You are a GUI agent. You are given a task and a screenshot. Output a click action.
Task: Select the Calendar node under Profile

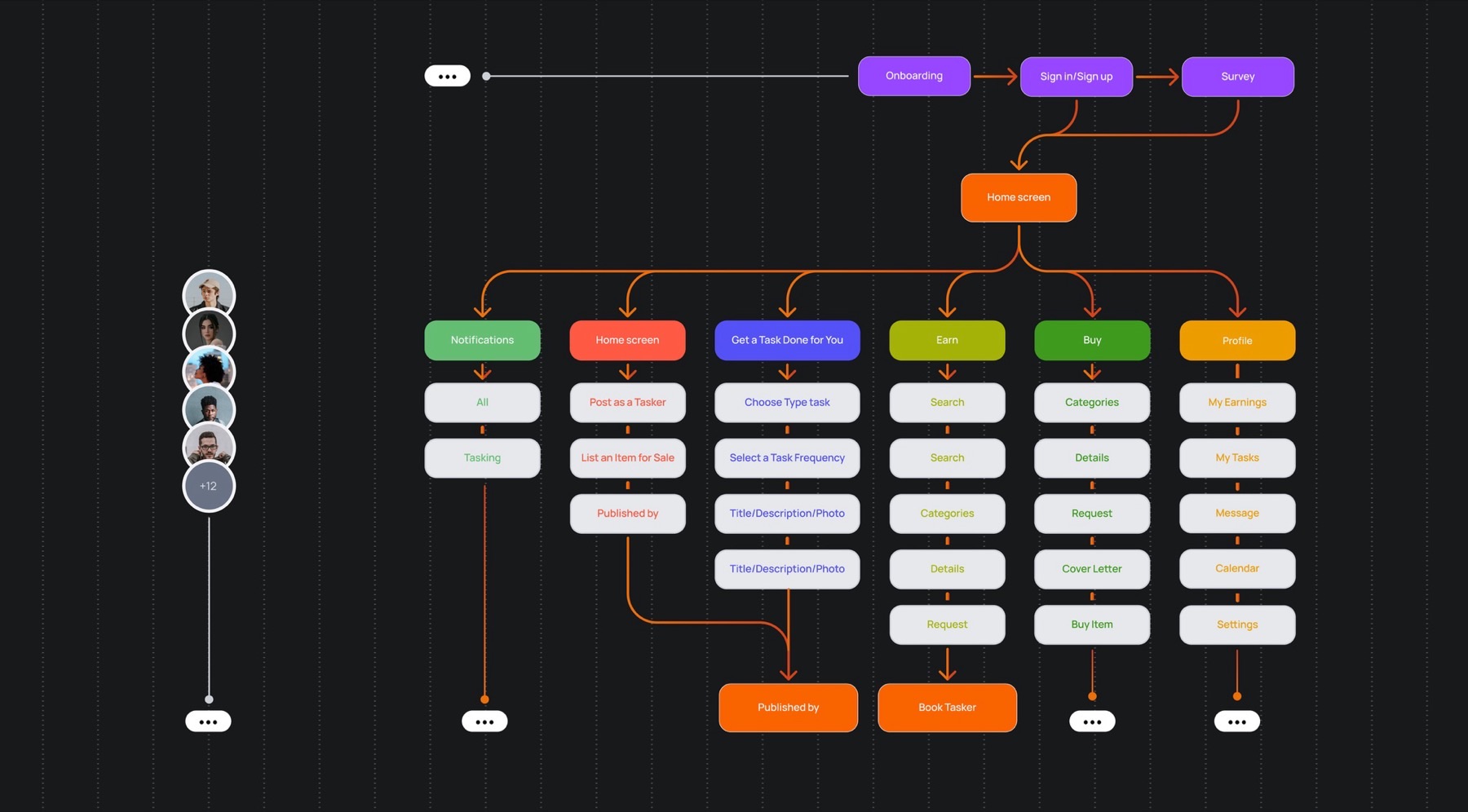tap(1237, 569)
